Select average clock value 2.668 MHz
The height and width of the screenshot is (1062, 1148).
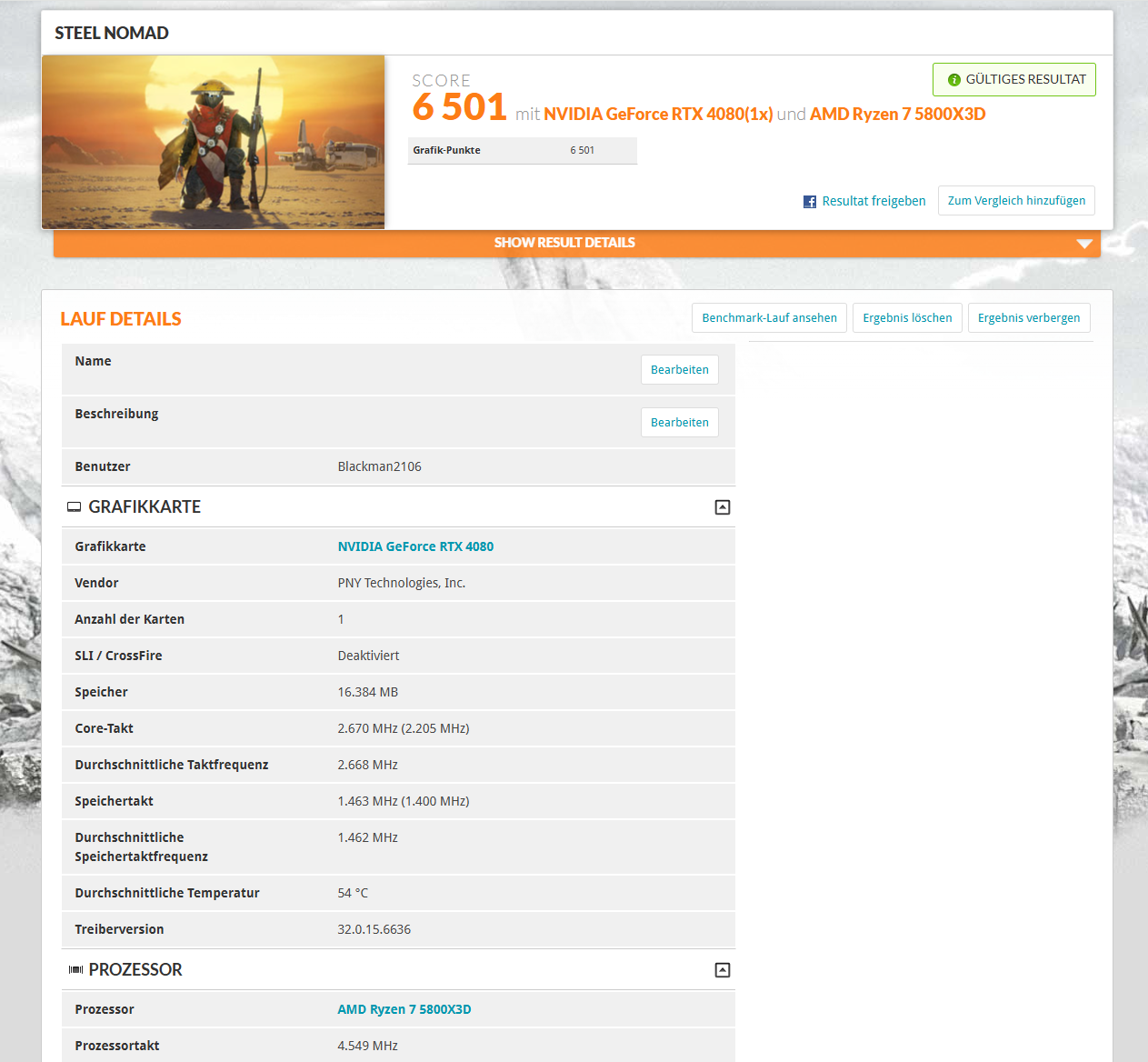click(367, 765)
